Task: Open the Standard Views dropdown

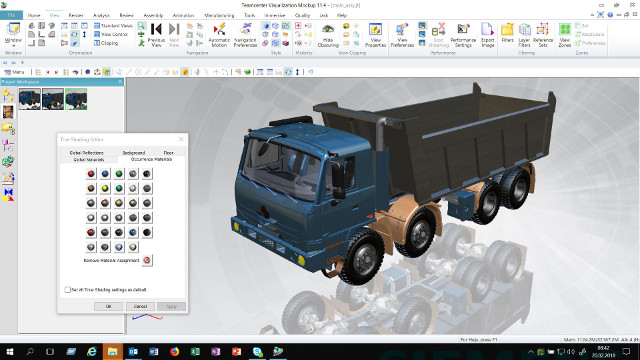Action: pos(113,25)
